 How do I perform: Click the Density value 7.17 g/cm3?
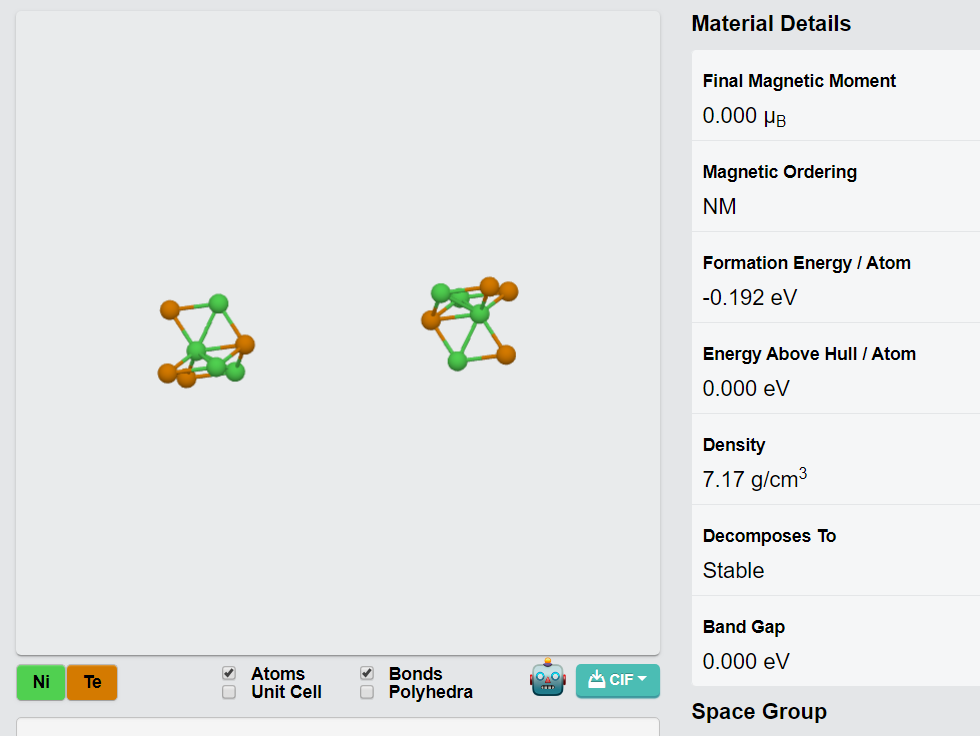point(754,479)
